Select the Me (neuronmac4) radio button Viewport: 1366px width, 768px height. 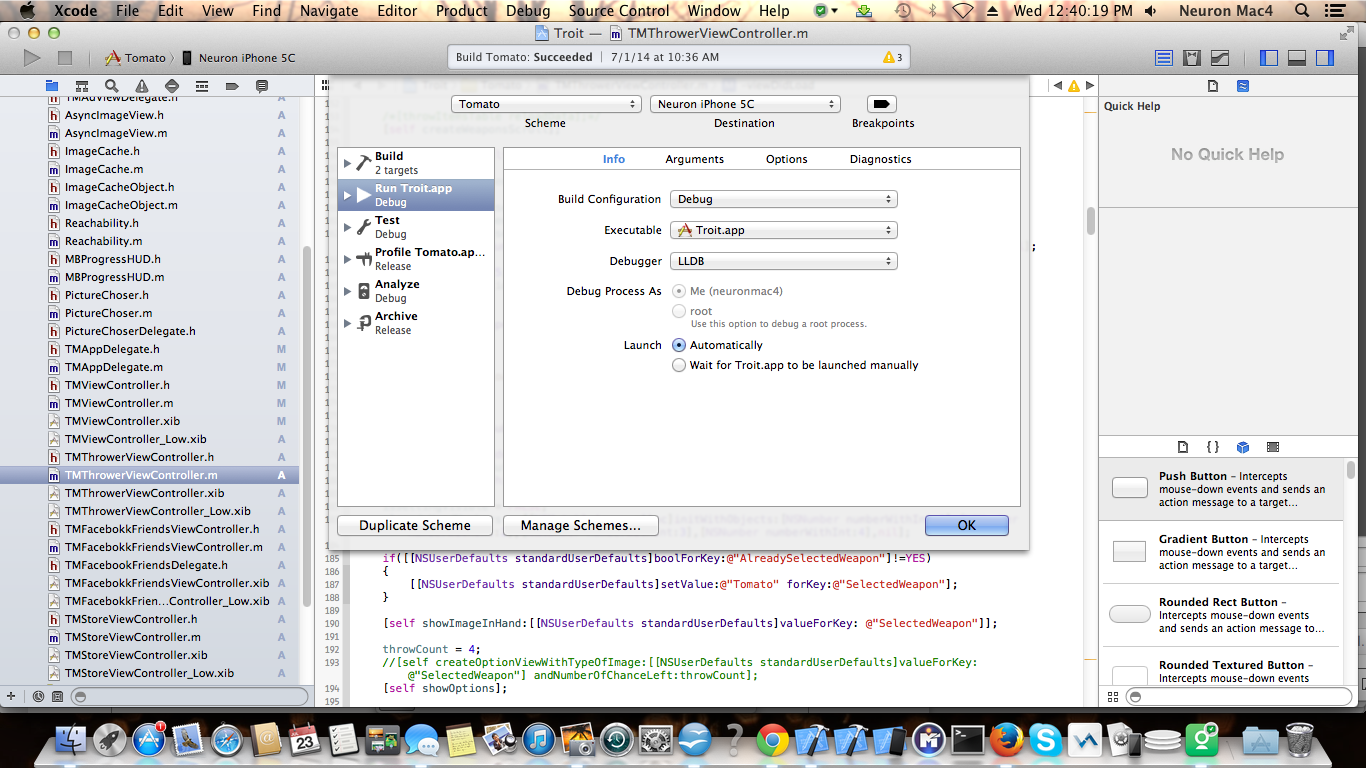(679, 291)
